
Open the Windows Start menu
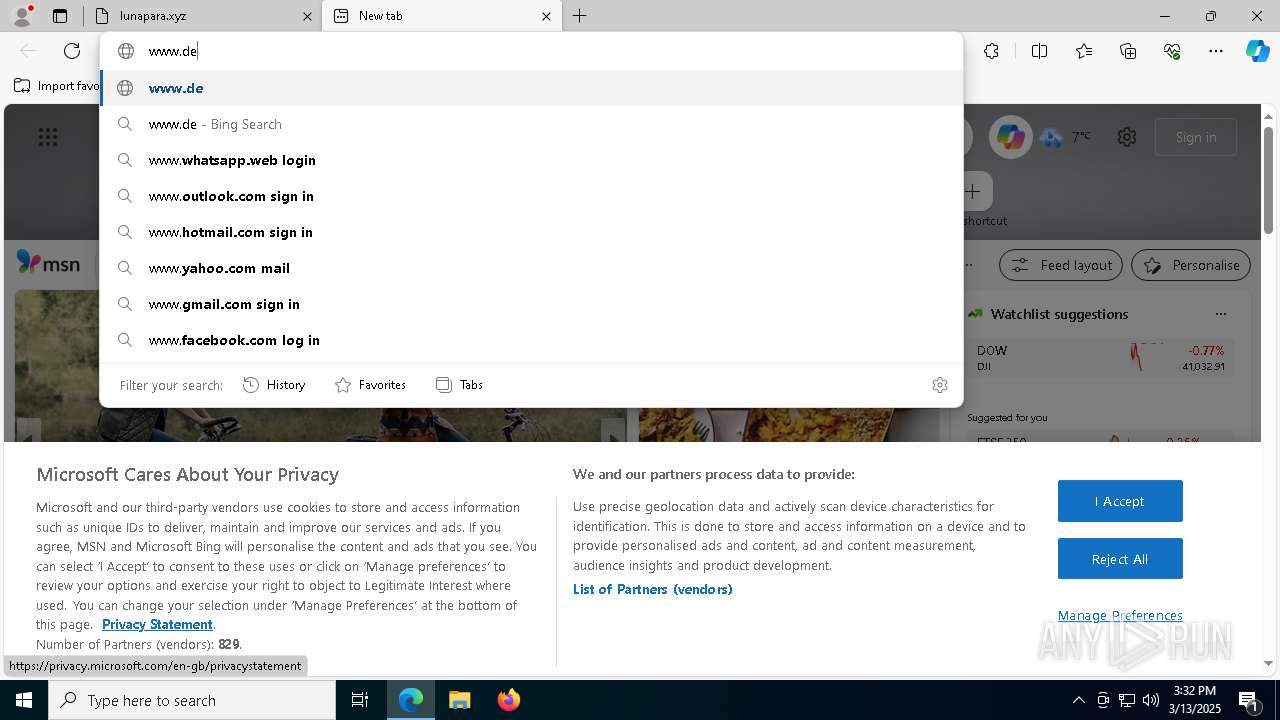coord(24,700)
